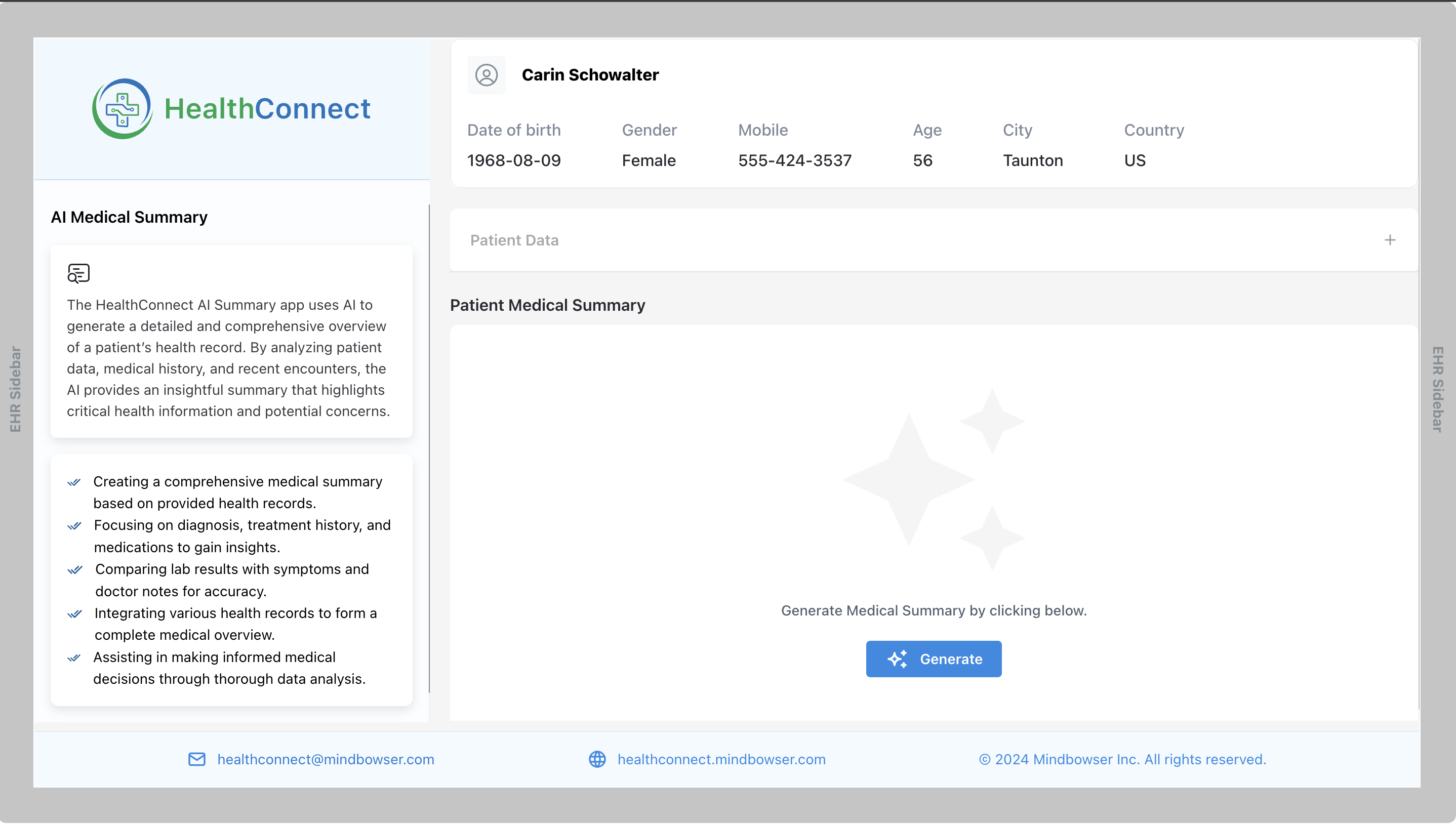
Task: Click the 'Date of birth' field label
Action: tap(514, 130)
